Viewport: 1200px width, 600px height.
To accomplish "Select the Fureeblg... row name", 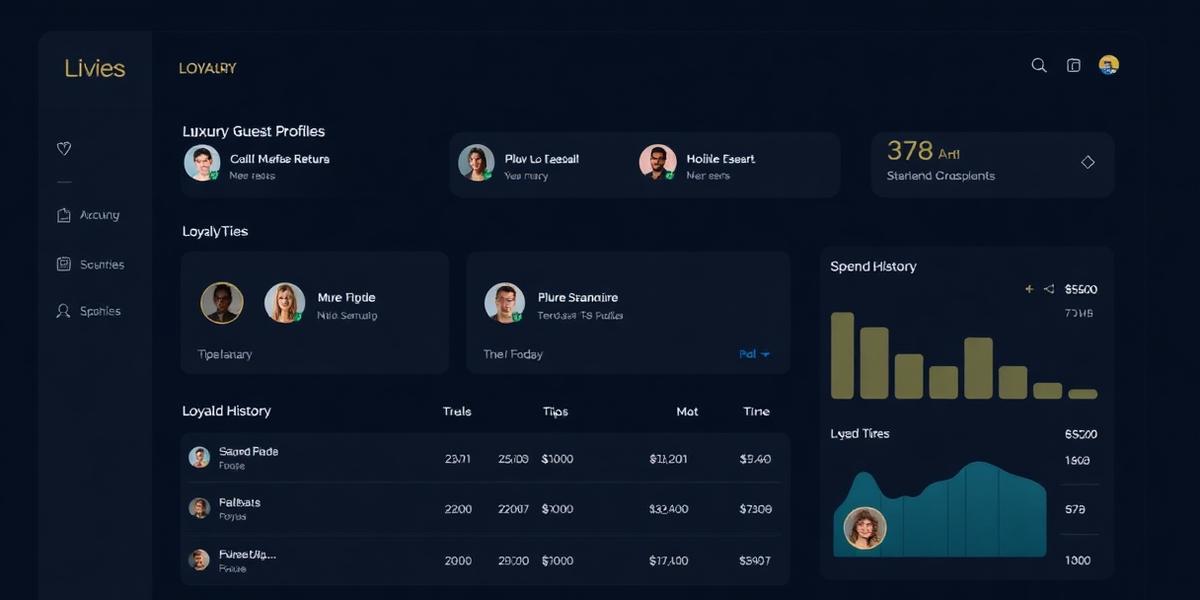I will tap(247, 553).
